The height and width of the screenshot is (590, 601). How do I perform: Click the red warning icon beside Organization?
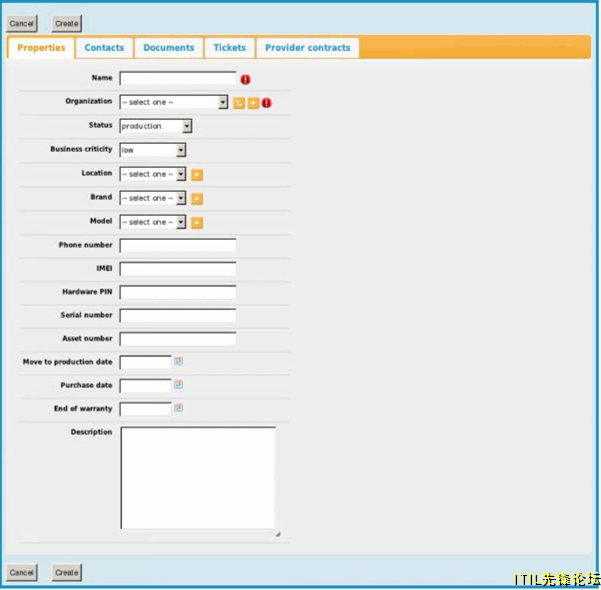pos(266,103)
